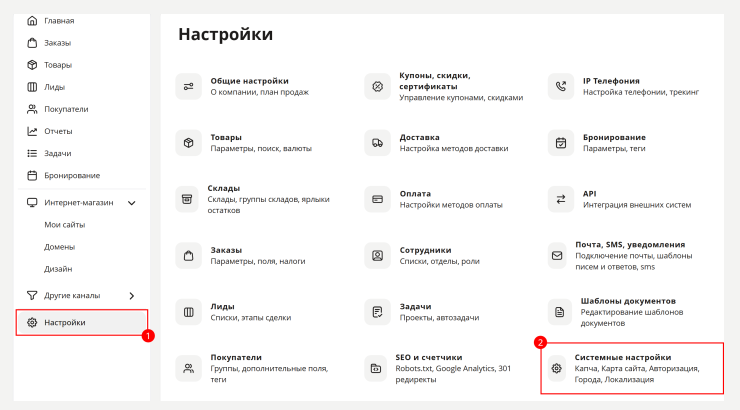Open Доставка settings title
This screenshot has width=740, height=410.
pos(420,137)
